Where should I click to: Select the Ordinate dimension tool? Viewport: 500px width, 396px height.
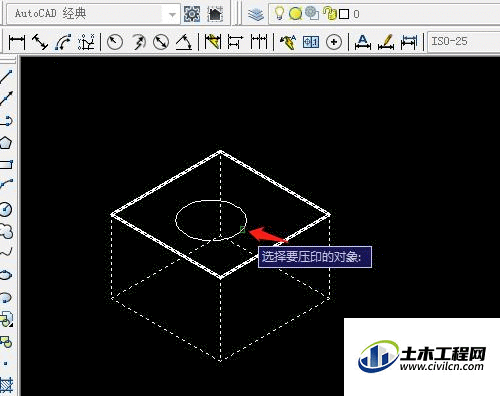click(86, 42)
